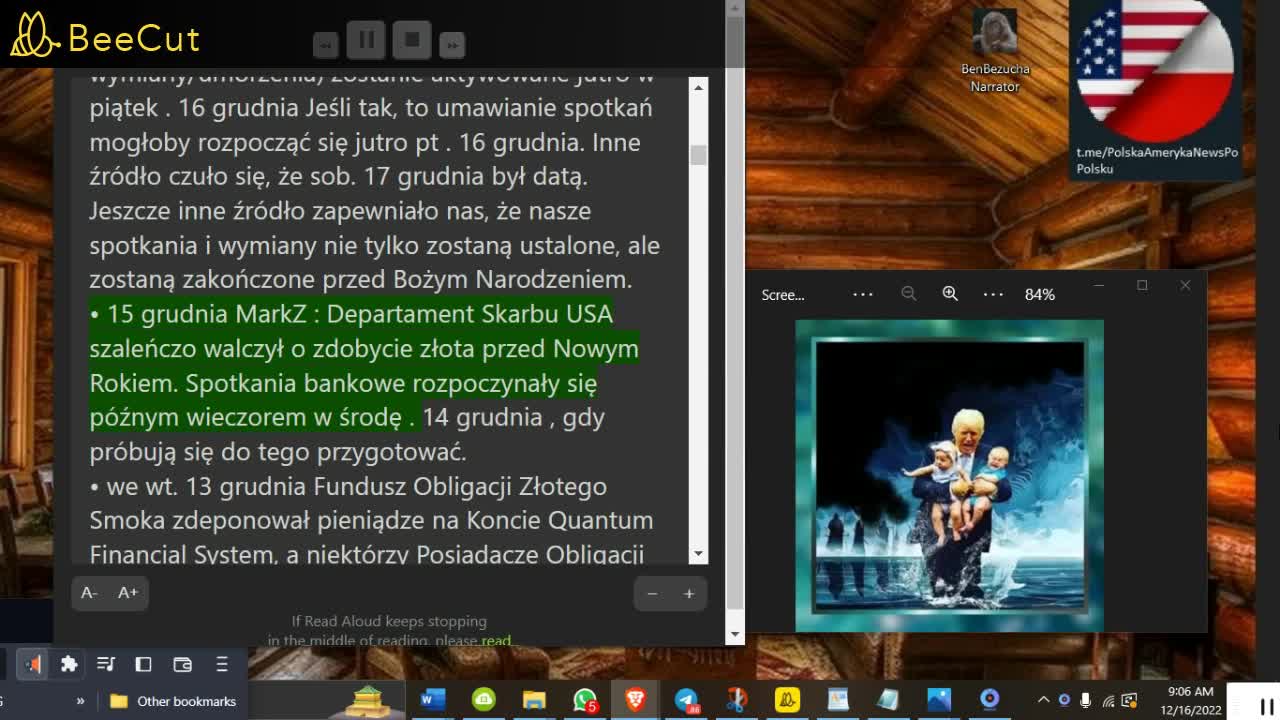Show hidden system tray icons

1043,700
